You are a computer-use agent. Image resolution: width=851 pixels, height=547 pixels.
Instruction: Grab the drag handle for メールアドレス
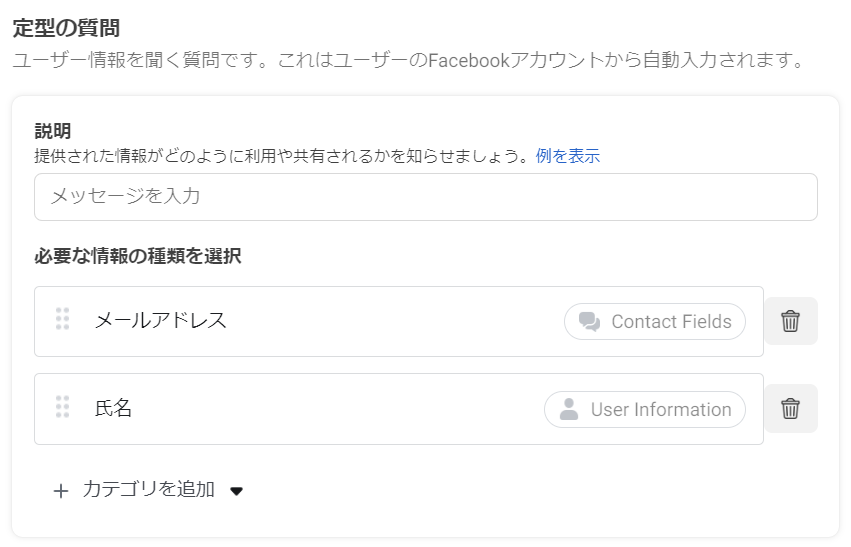(62, 319)
